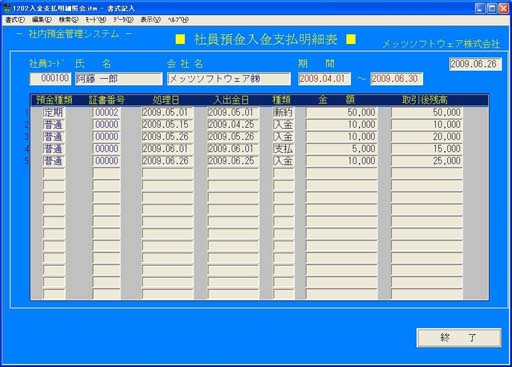Click the 社内預金管理システム label
Screen dimensions: 512x367
[x=74, y=34]
